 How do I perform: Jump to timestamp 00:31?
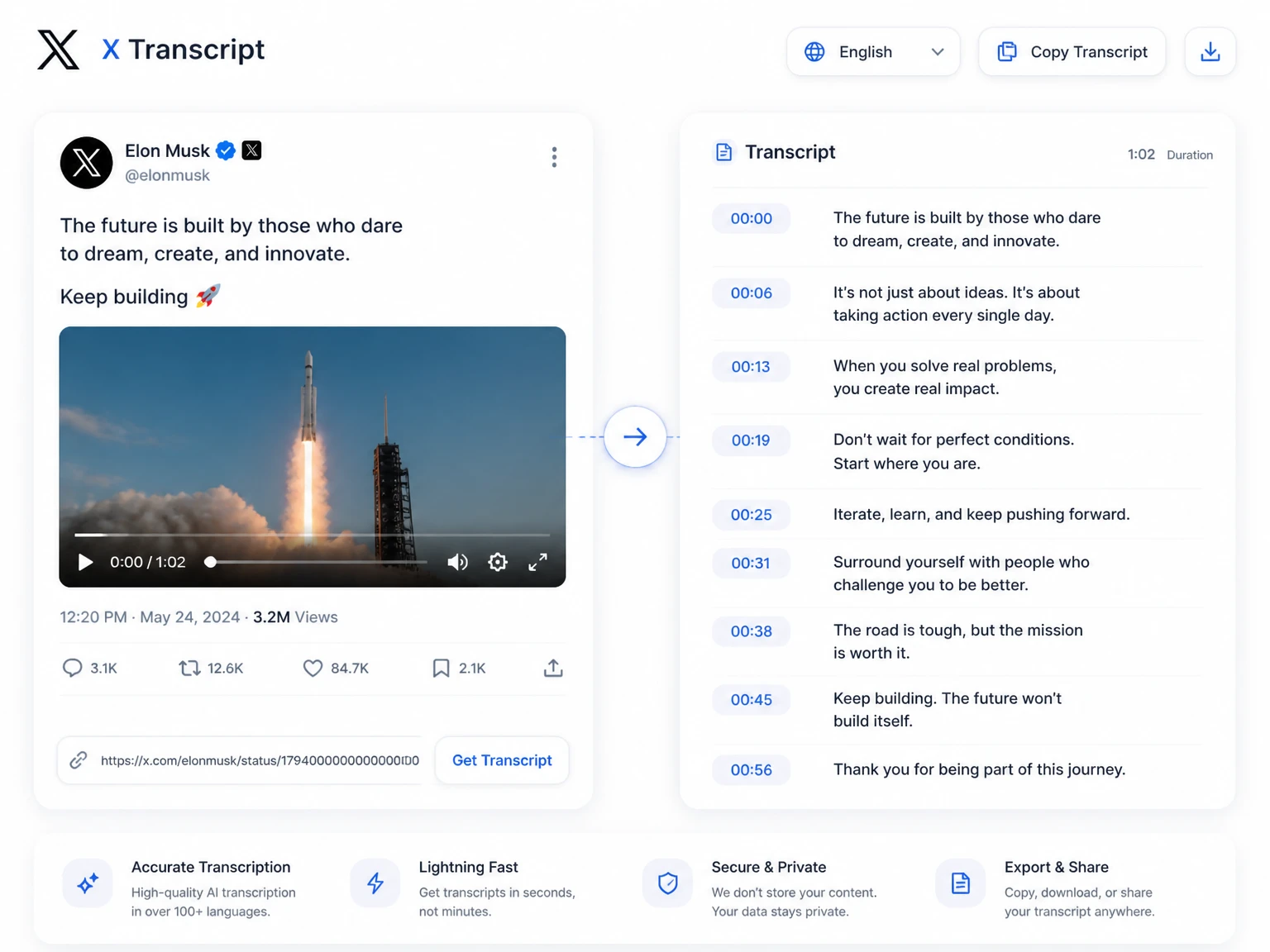(751, 563)
